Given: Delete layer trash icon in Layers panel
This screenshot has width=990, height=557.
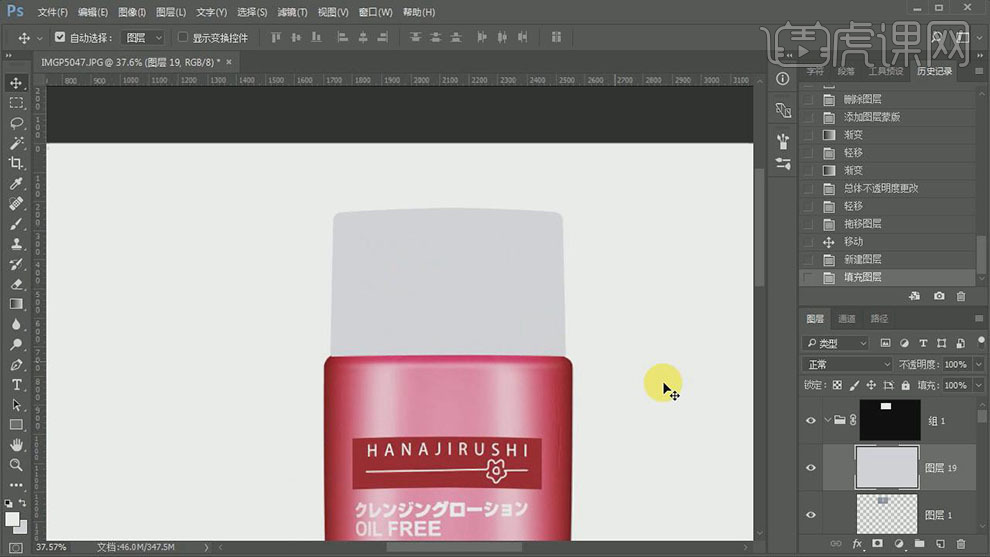Looking at the screenshot, I should 961,543.
